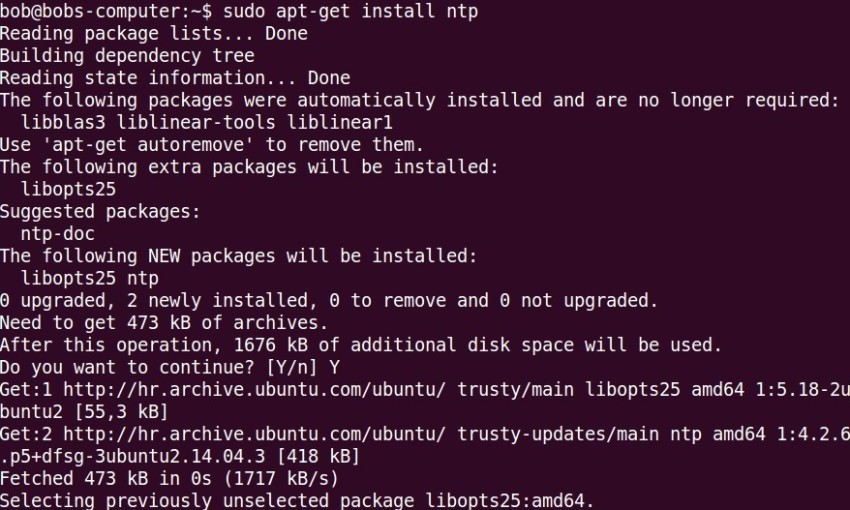The width and height of the screenshot is (850, 510).
Task: Click the 'liblinear-tools' package name
Action: pyautogui.click(x=196, y=122)
